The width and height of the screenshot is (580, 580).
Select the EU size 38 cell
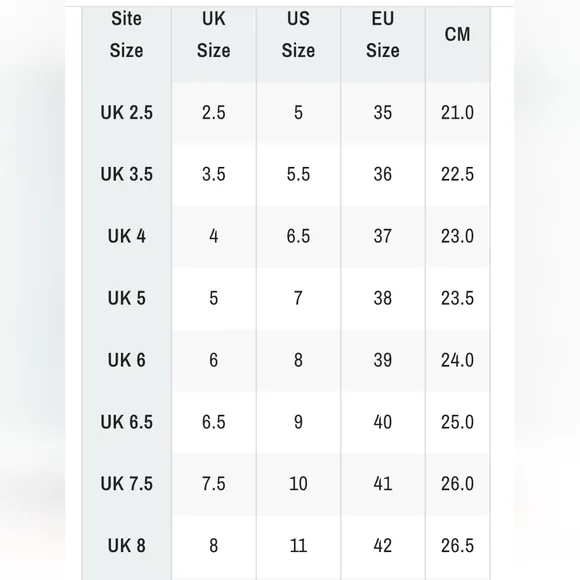tap(383, 298)
